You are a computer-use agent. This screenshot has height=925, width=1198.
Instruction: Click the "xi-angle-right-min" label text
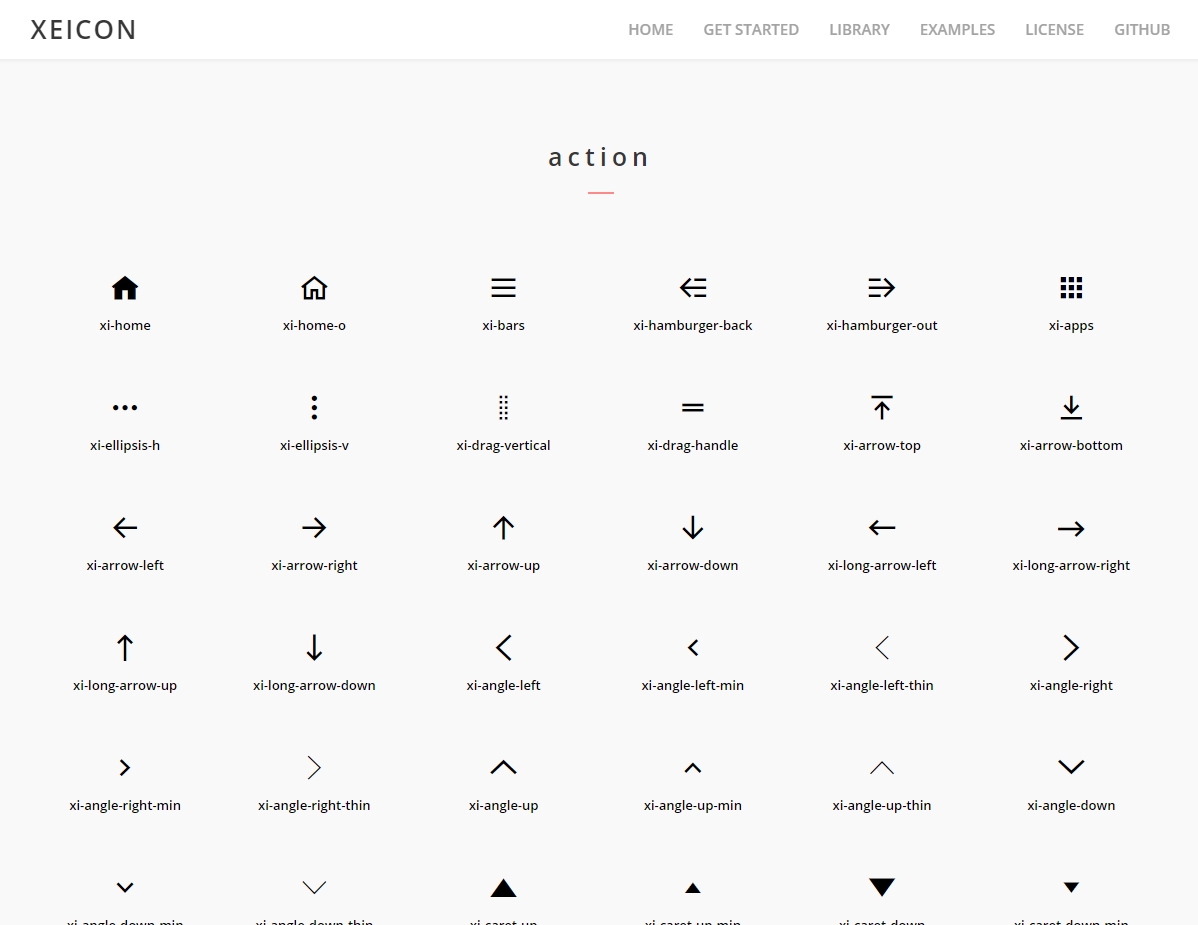click(x=125, y=805)
